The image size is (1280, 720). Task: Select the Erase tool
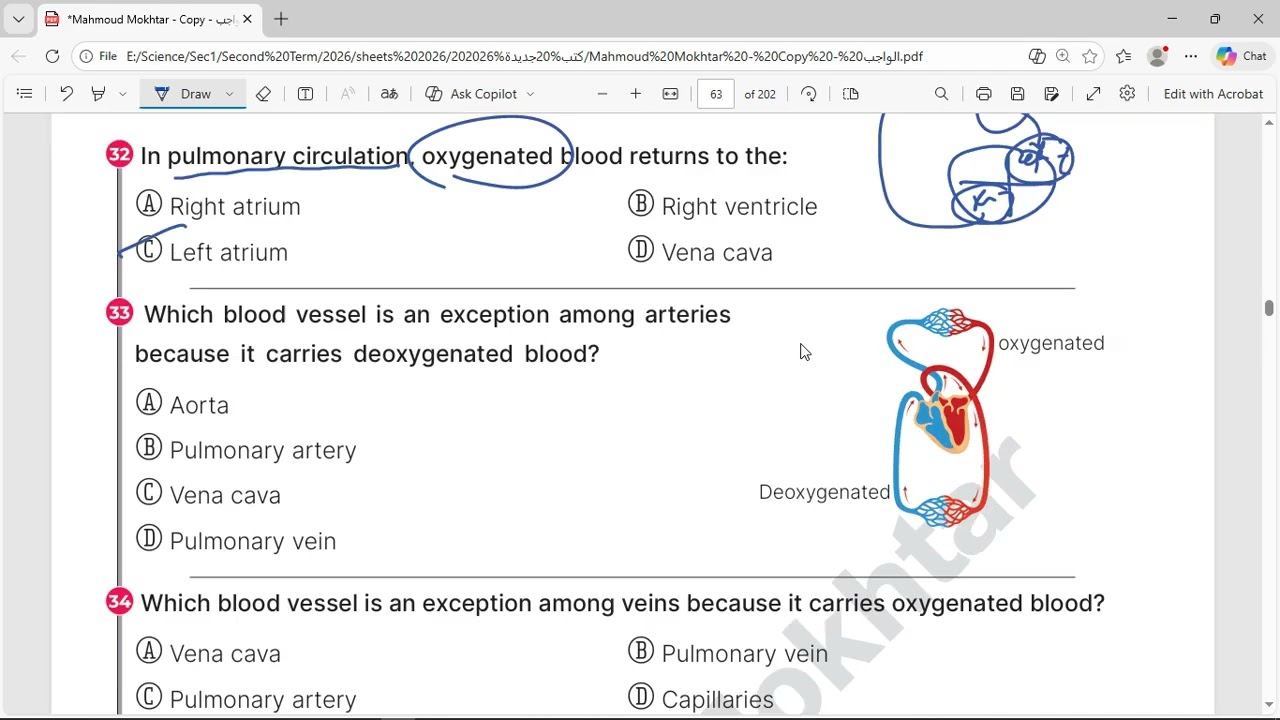pyautogui.click(x=263, y=94)
